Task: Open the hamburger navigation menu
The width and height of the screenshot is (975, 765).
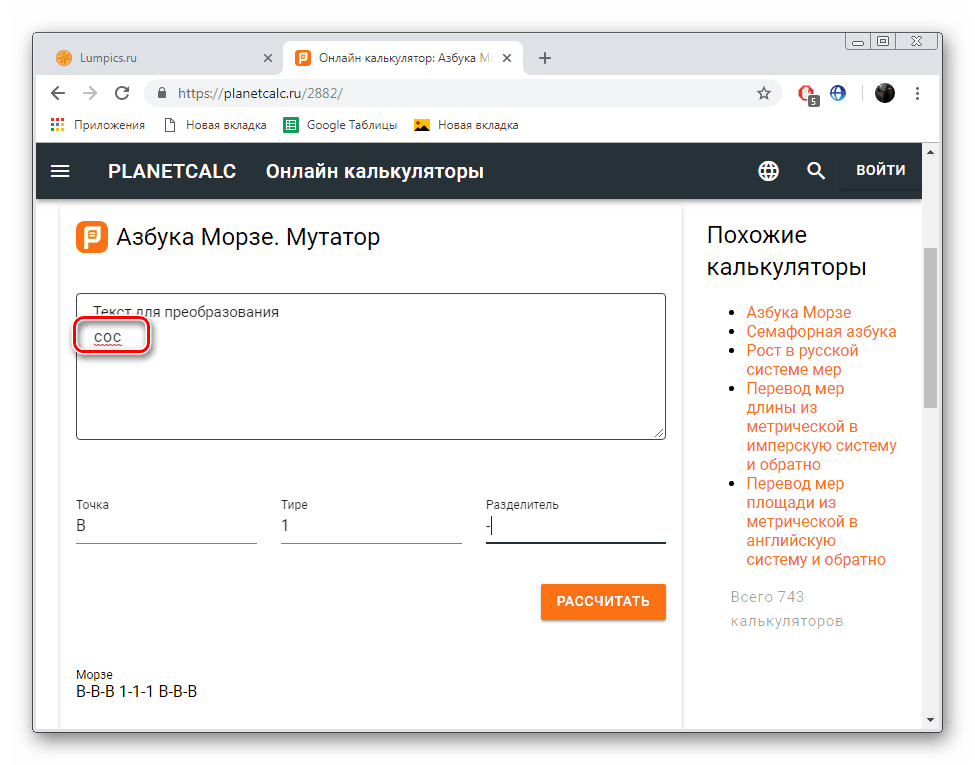Action: [x=60, y=171]
